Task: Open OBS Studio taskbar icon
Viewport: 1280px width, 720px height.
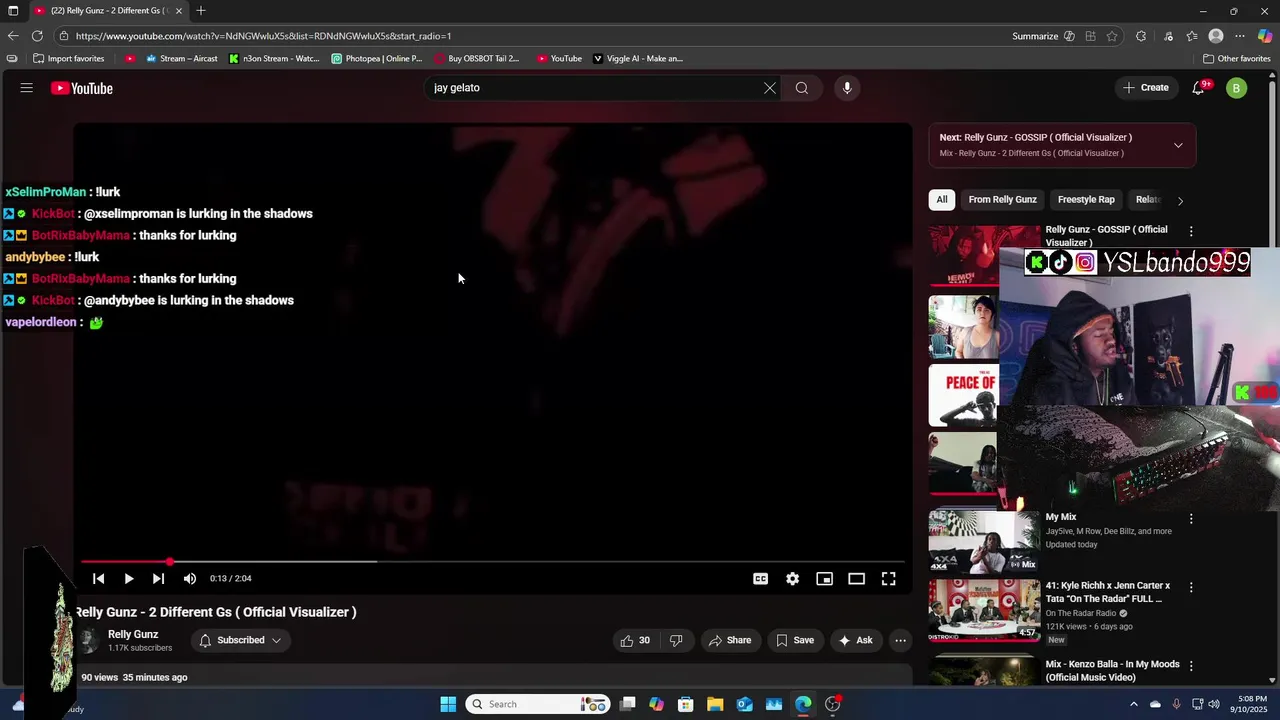Action: coord(832,704)
